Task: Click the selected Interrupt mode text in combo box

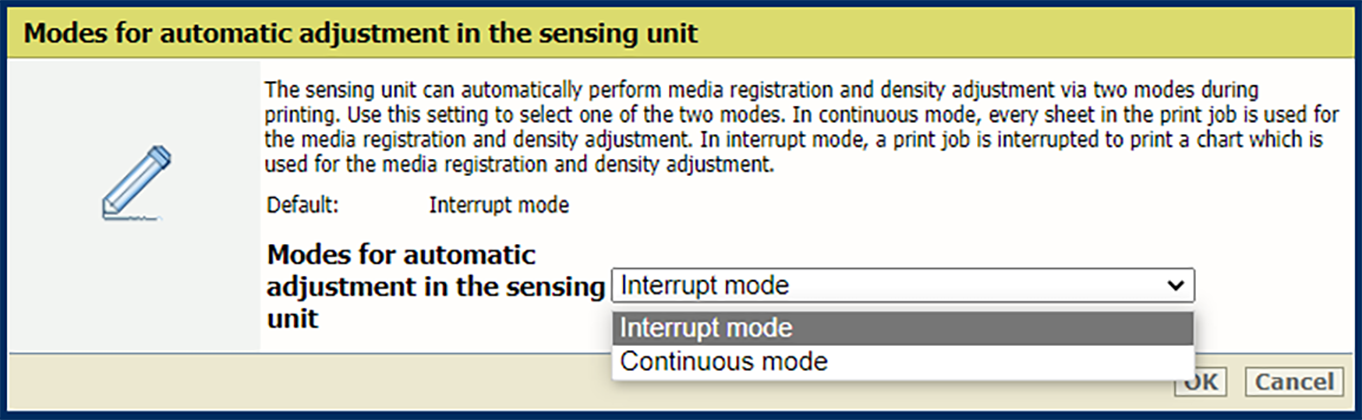Action: click(705, 286)
